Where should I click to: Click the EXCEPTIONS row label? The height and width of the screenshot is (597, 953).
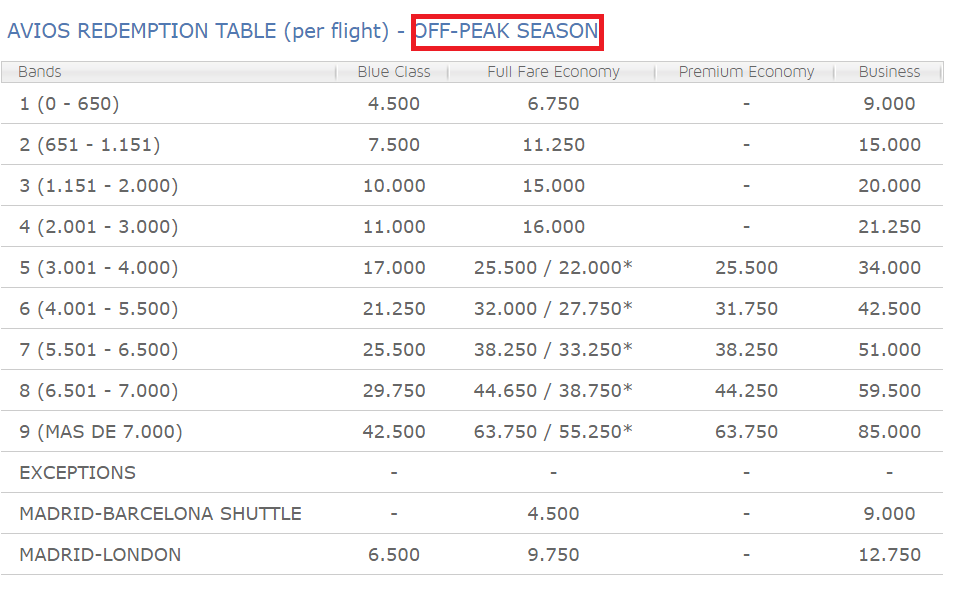point(77,473)
